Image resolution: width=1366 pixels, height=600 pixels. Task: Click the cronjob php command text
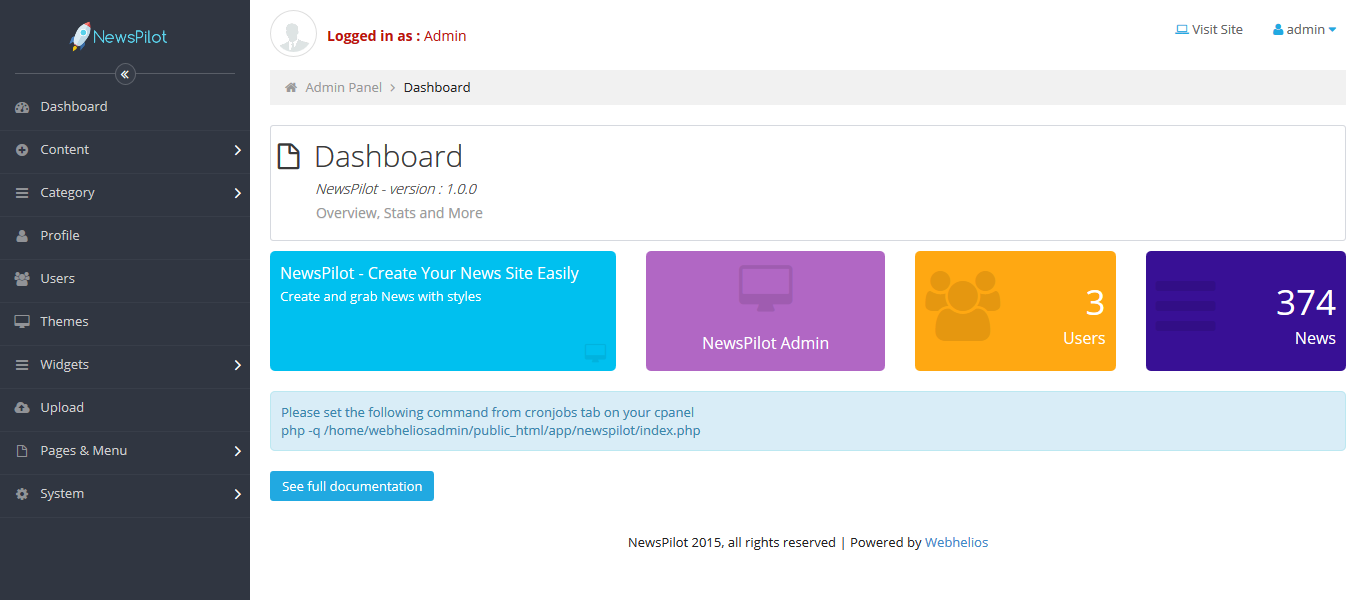[491, 431]
